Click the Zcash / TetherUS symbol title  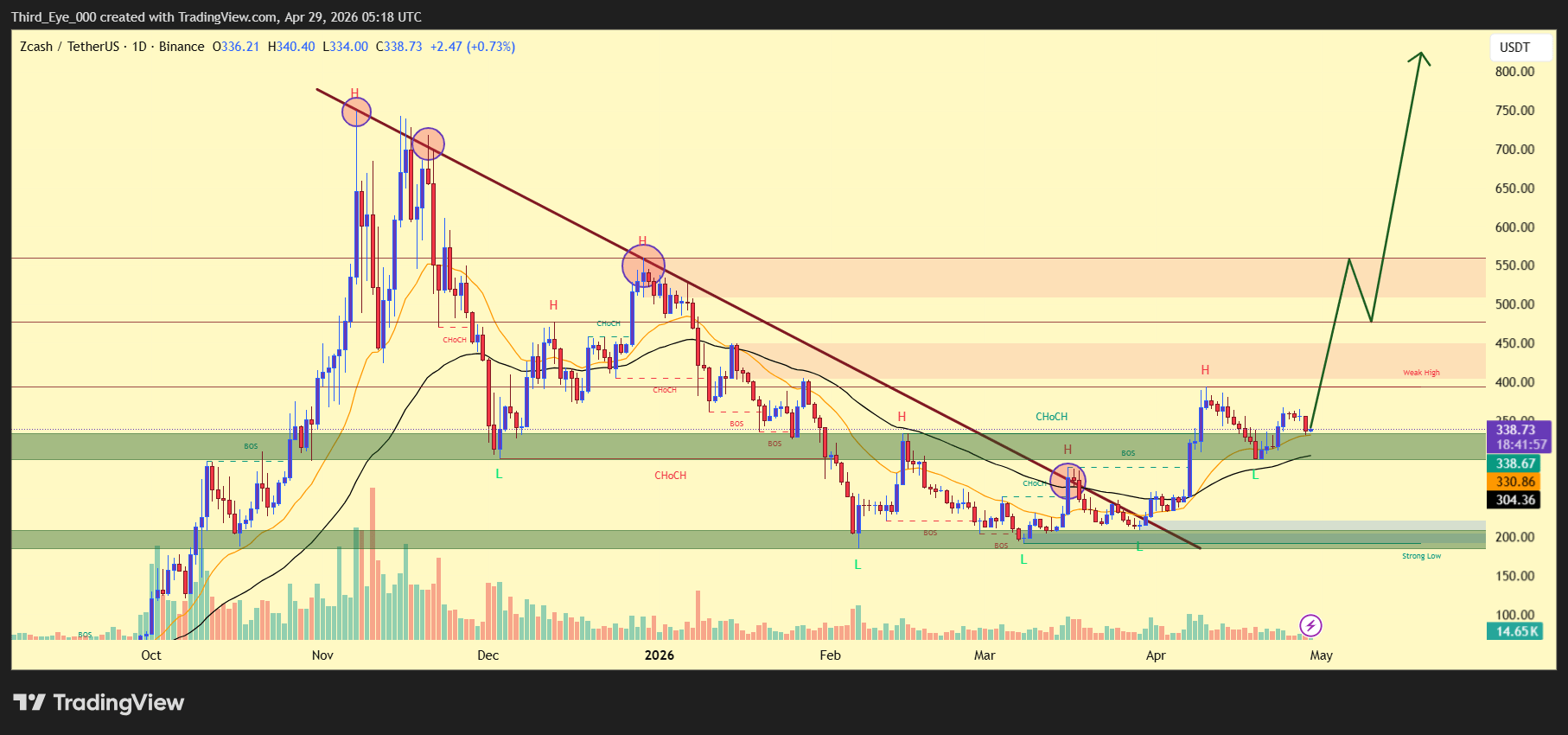pyautogui.click(x=69, y=47)
